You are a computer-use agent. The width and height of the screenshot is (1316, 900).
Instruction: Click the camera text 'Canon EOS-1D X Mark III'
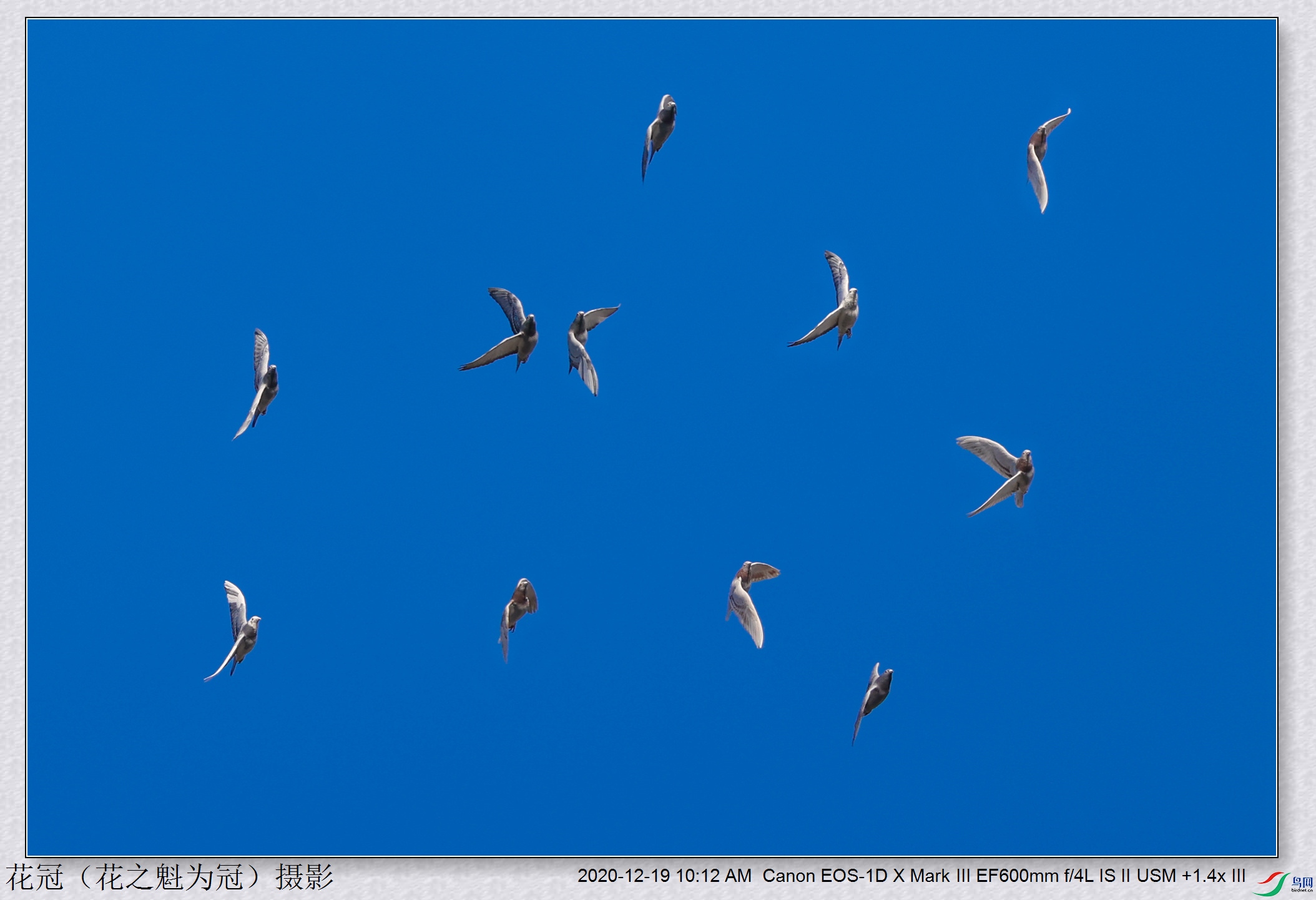pos(867,876)
